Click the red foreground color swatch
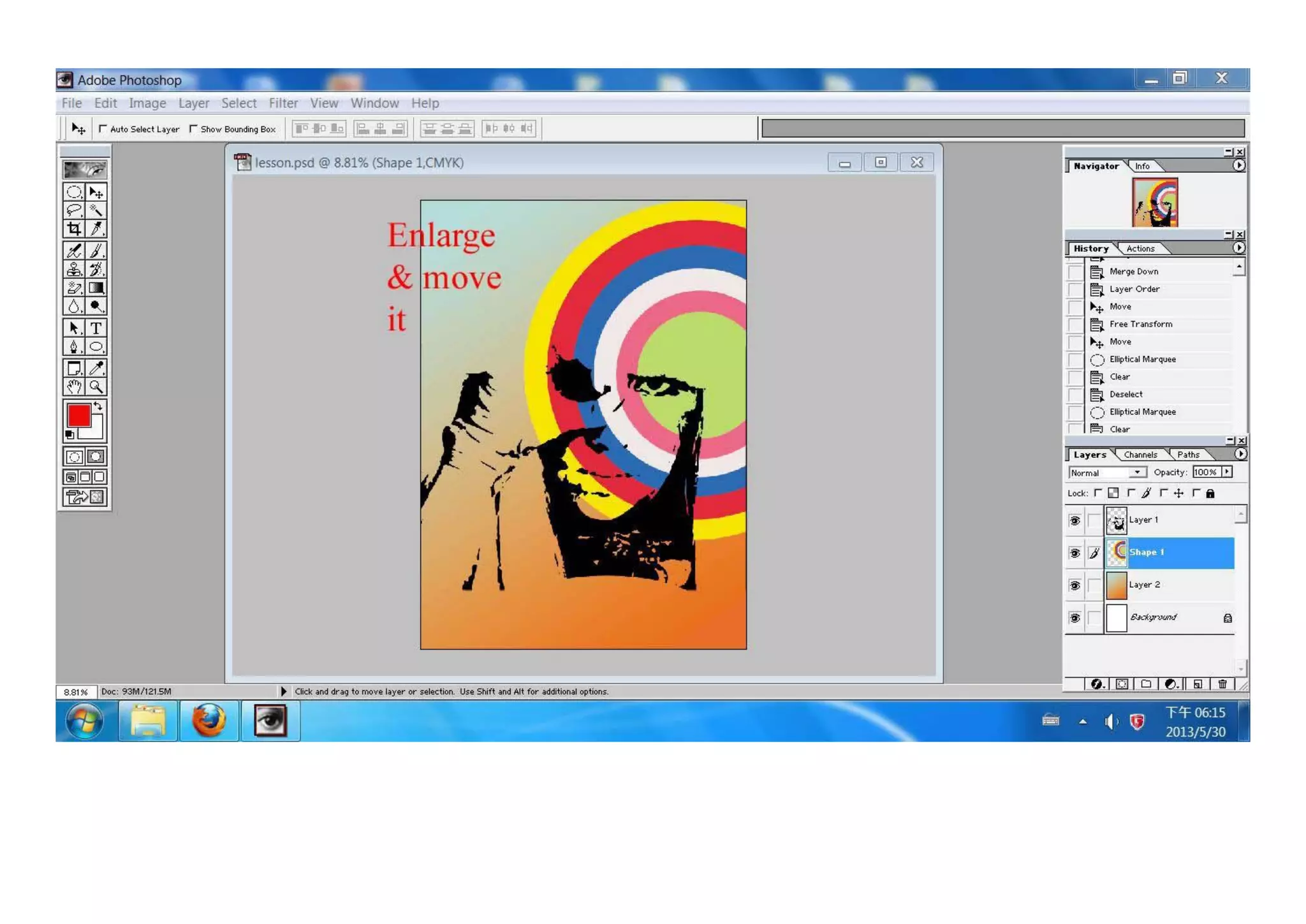 pos(78,416)
